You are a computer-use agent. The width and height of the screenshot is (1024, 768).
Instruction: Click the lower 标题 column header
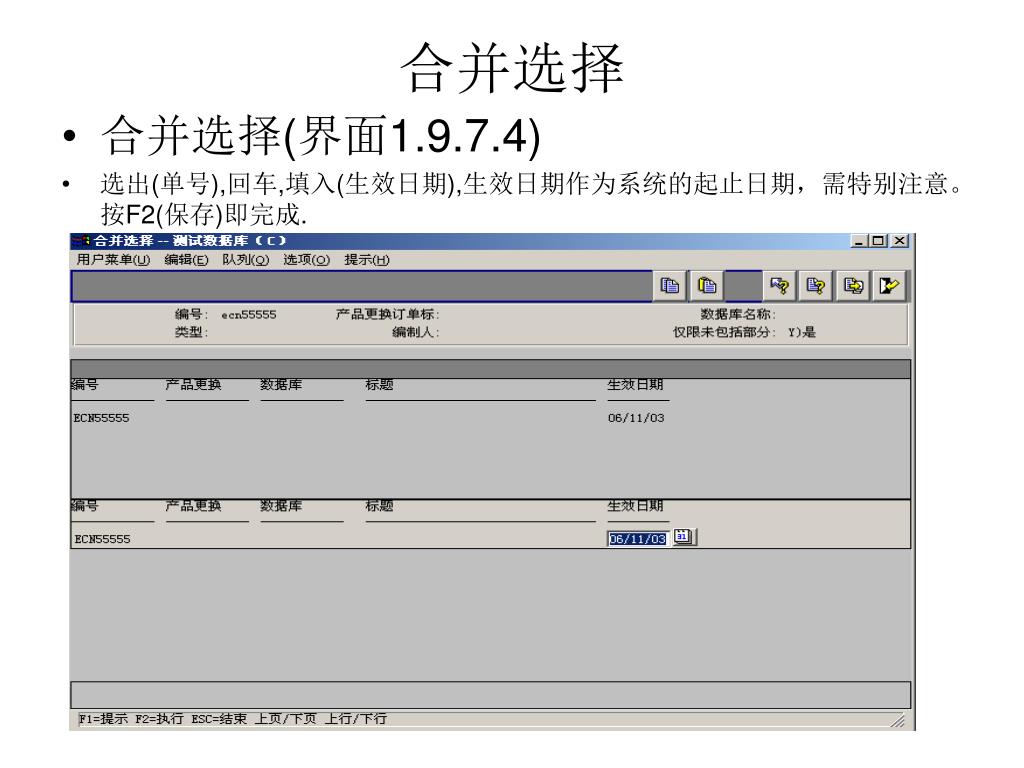click(379, 505)
